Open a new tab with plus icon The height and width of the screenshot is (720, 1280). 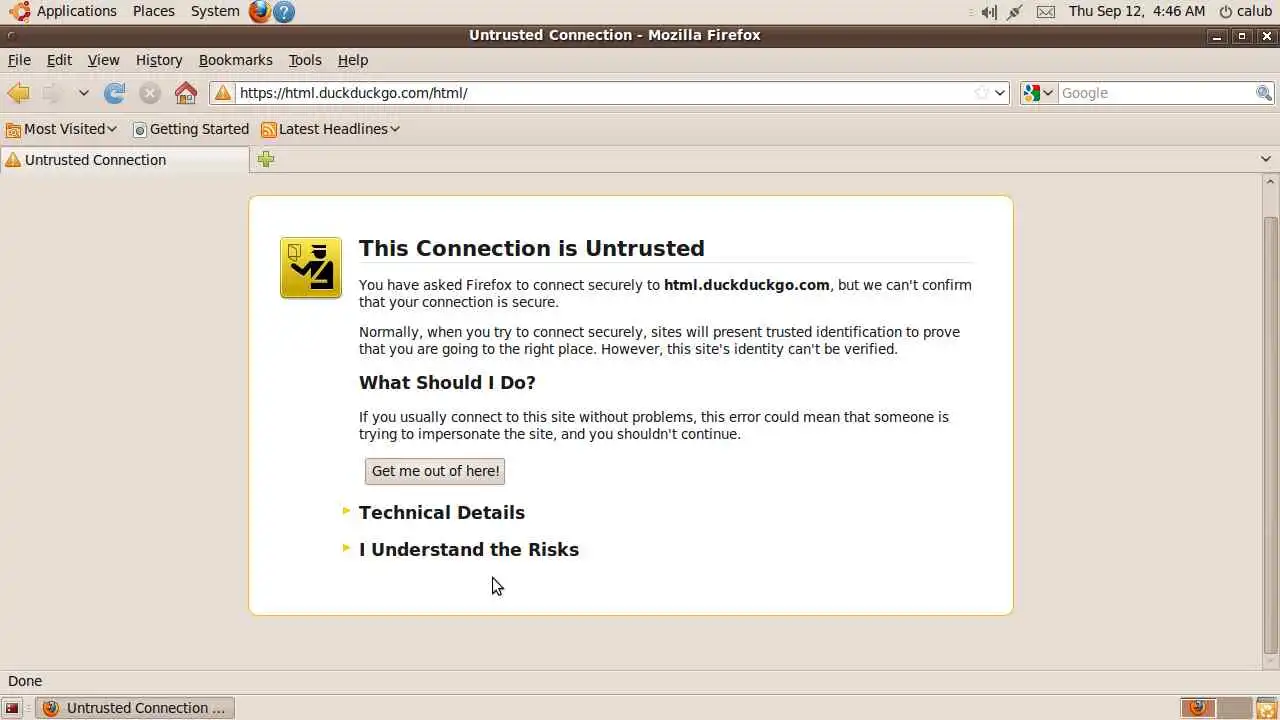(x=265, y=159)
